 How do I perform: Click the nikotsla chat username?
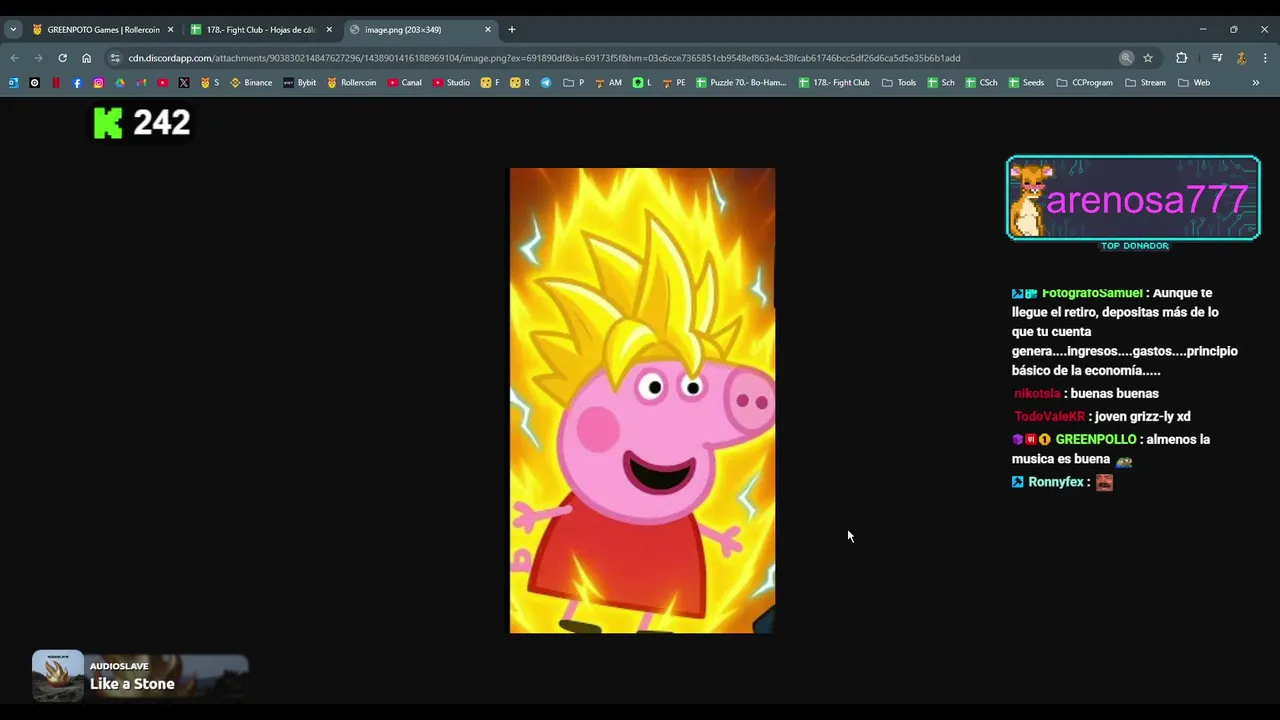[x=1036, y=394]
